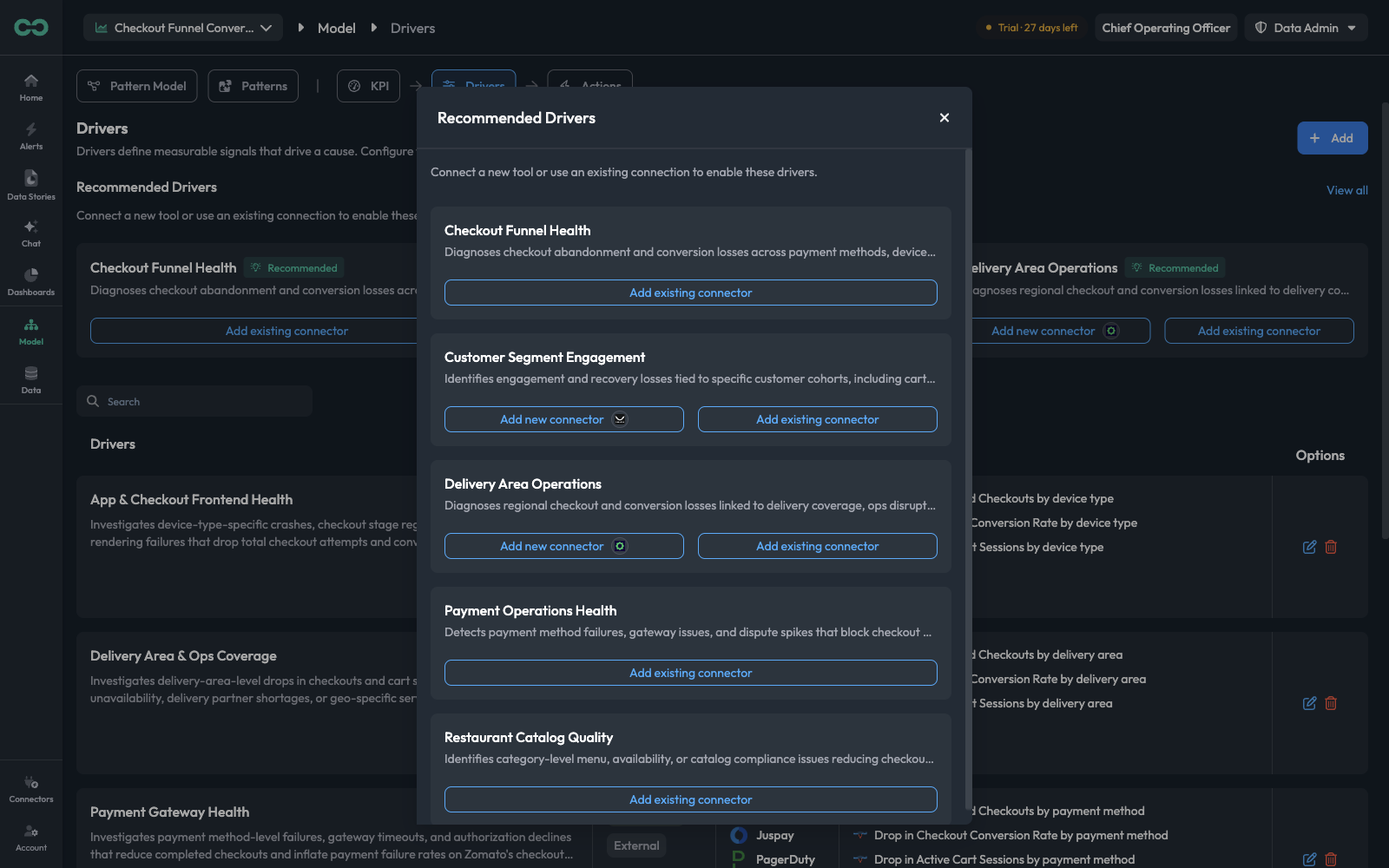Click breadcrumb arrow before Model
Image resolution: width=1389 pixels, height=868 pixels.
coord(300,28)
